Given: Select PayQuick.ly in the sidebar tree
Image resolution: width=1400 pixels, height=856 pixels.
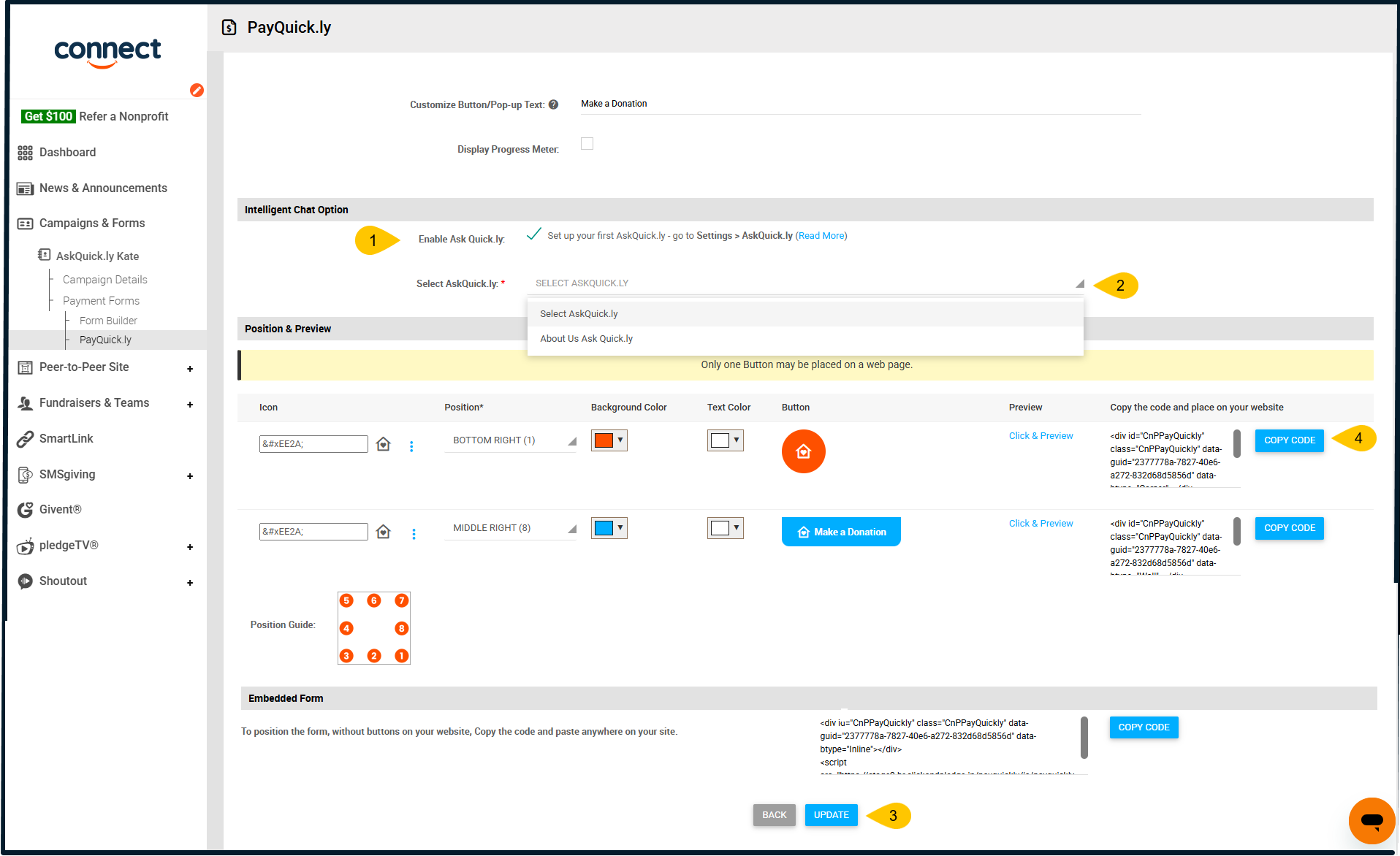Looking at the screenshot, I should [105, 340].
